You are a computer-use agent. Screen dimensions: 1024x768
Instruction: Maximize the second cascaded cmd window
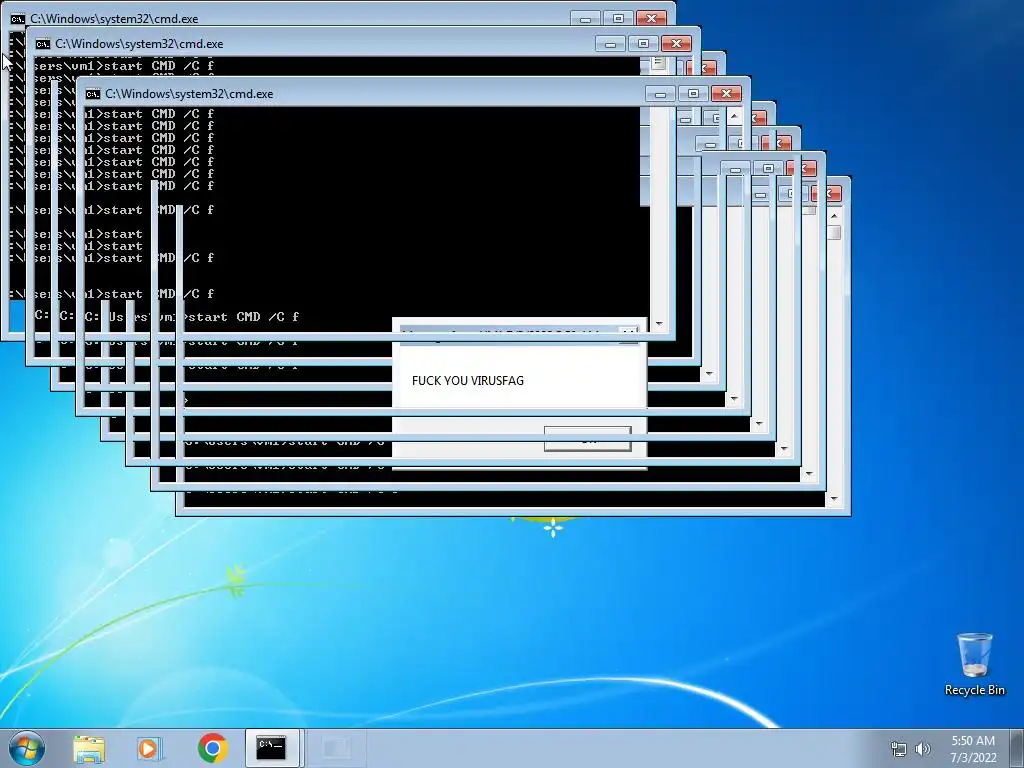click(643, 44)
